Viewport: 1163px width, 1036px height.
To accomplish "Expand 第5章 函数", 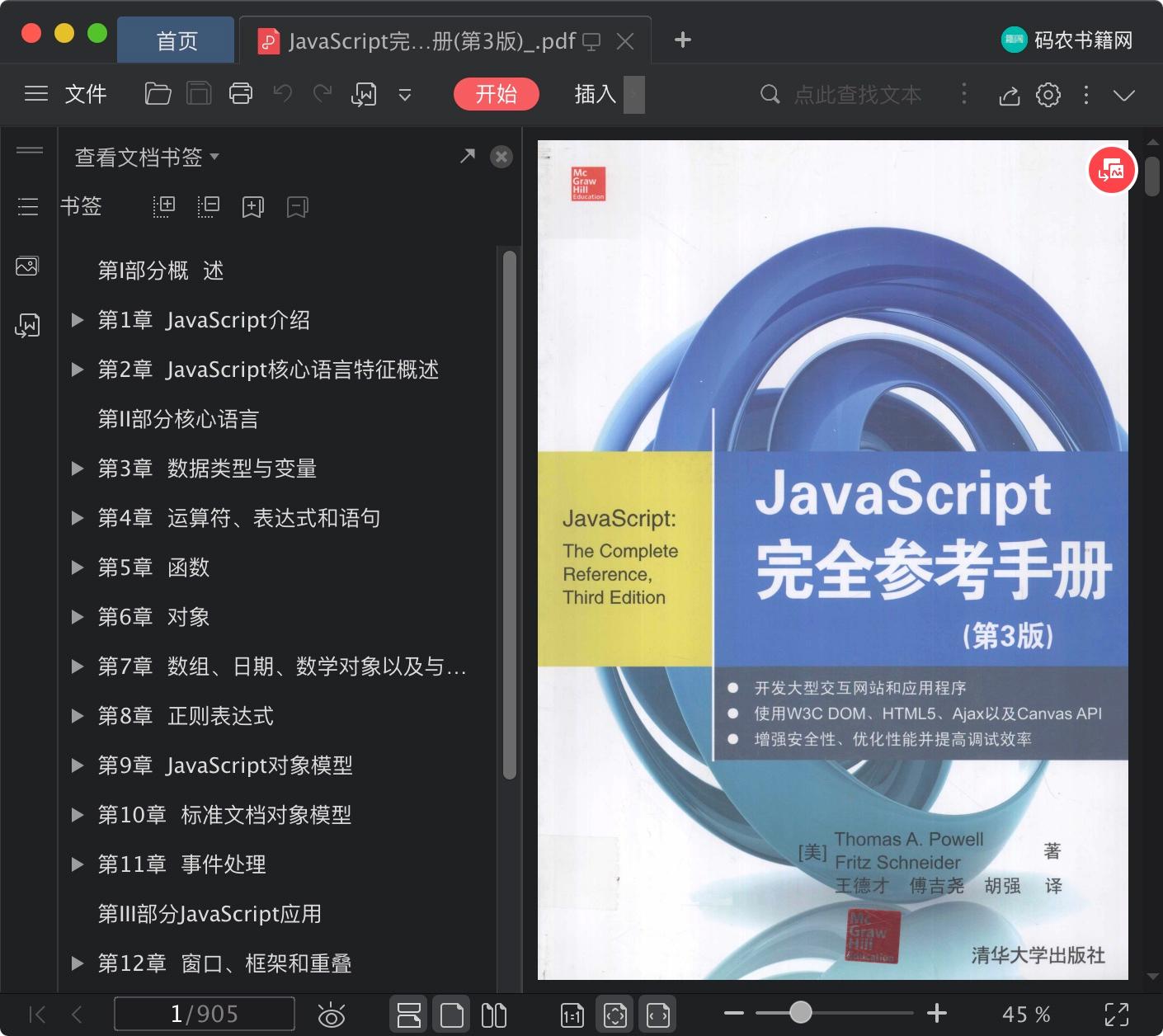I will (x=78, y=567).
